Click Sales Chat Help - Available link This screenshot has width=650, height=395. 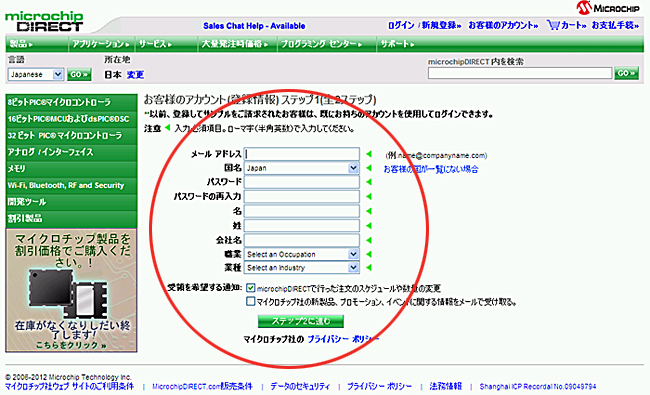pyautogui.click(x=254, y=26)
